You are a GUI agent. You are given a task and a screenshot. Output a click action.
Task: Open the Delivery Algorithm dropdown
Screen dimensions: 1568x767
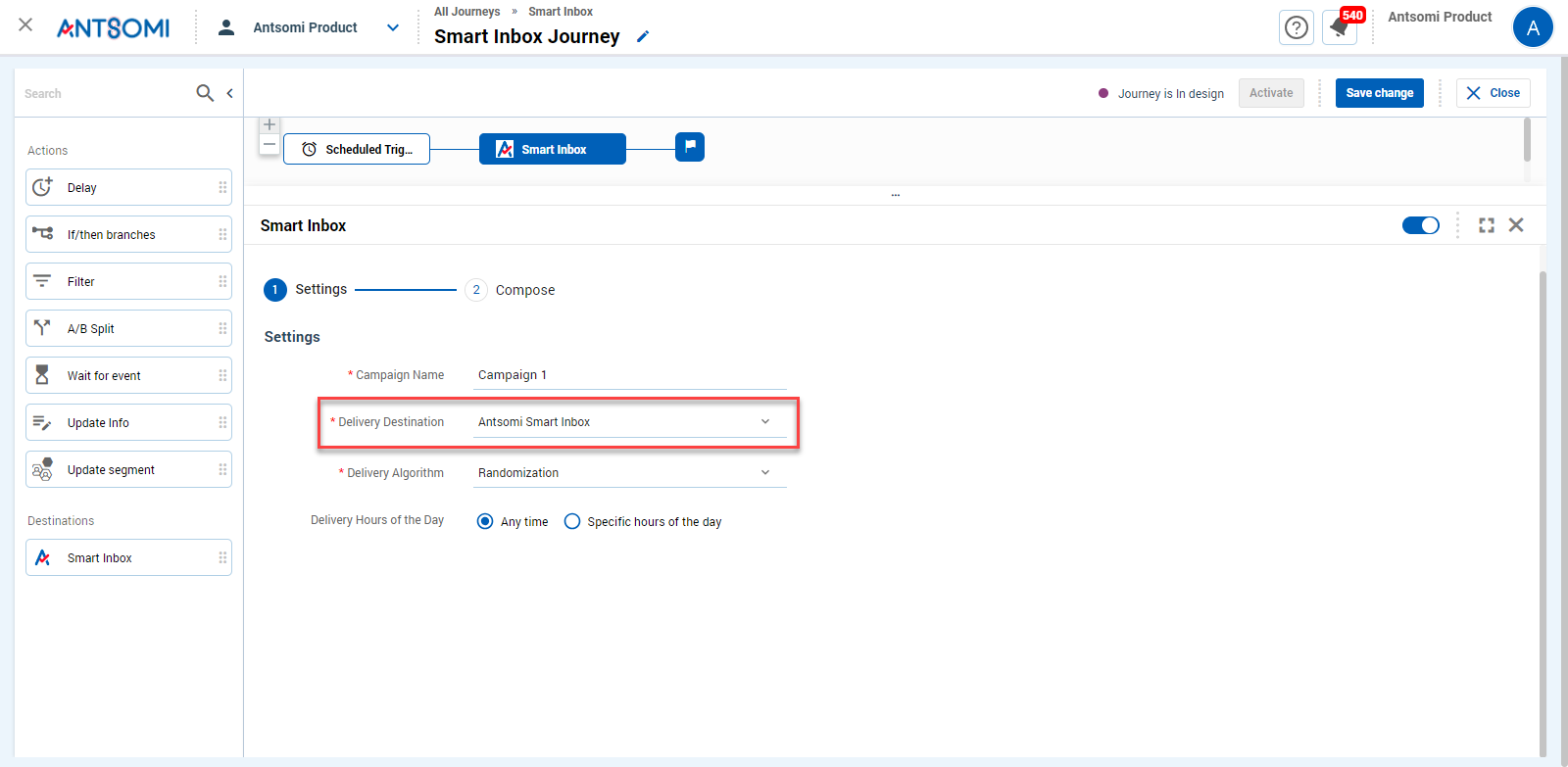click(x=630, y=473)
